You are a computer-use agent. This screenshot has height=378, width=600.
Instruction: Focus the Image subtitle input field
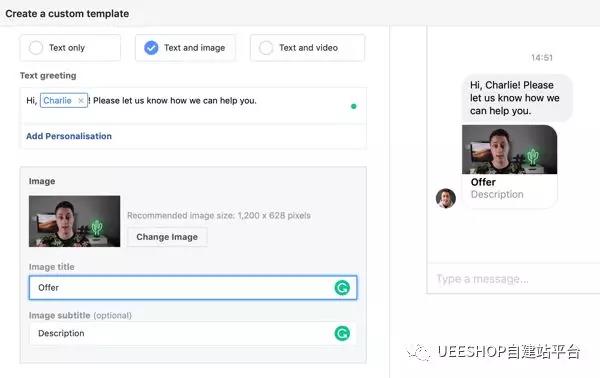[193, 333]
